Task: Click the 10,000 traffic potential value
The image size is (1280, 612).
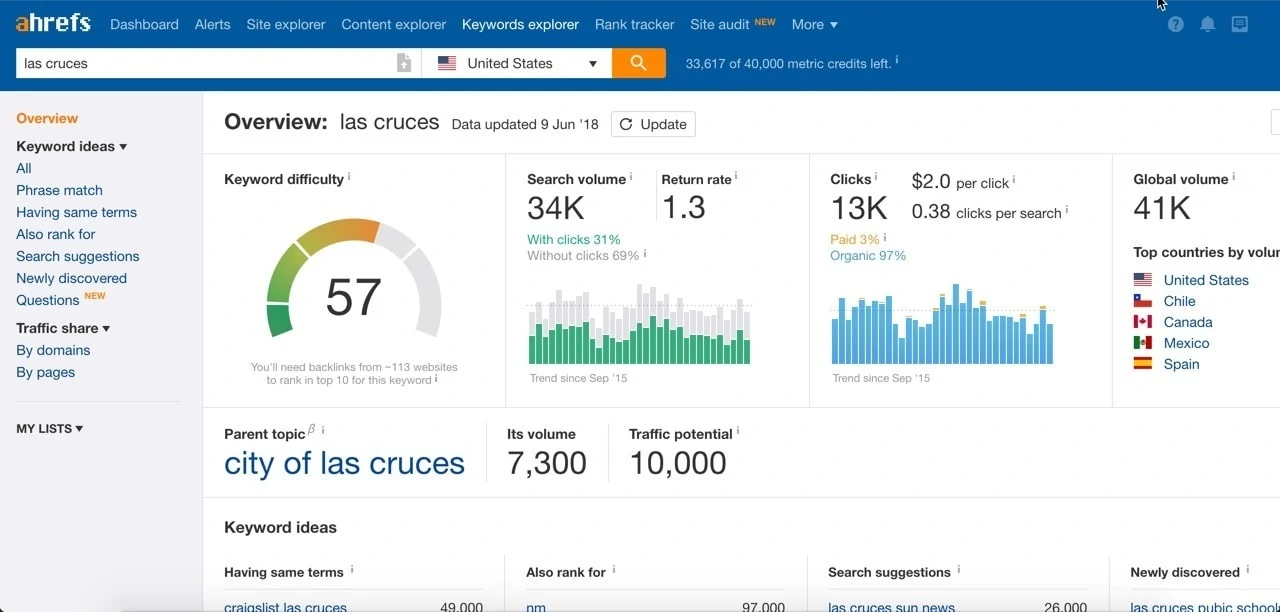Action: (x=678, y=463)
